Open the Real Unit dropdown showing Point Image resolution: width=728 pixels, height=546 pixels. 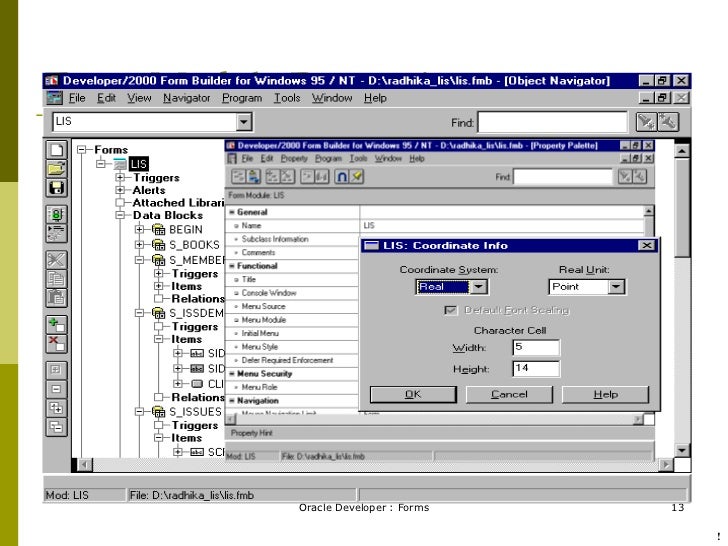(616, 286)
